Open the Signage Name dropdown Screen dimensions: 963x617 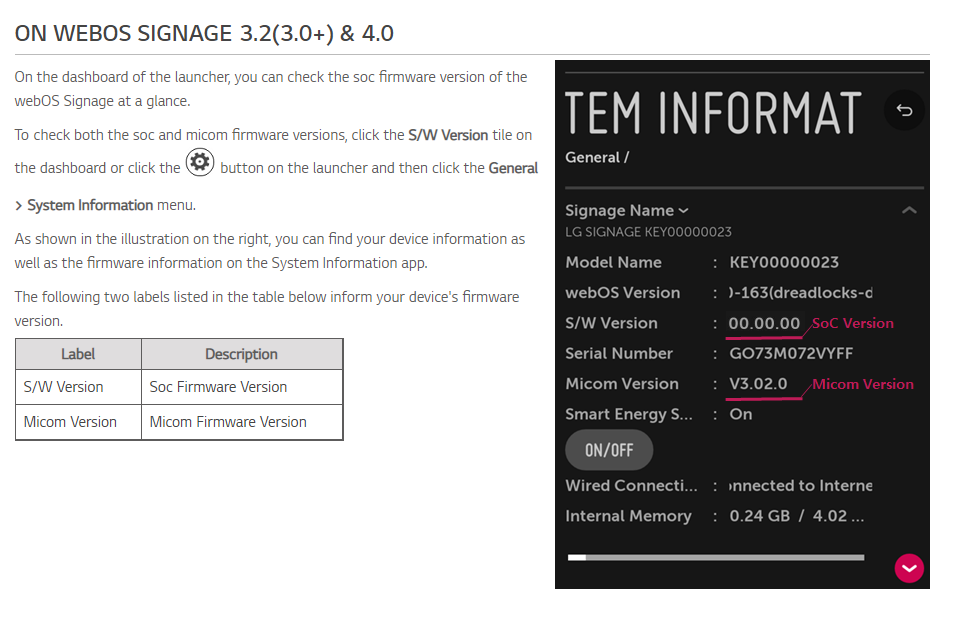[x=626, y=211]
